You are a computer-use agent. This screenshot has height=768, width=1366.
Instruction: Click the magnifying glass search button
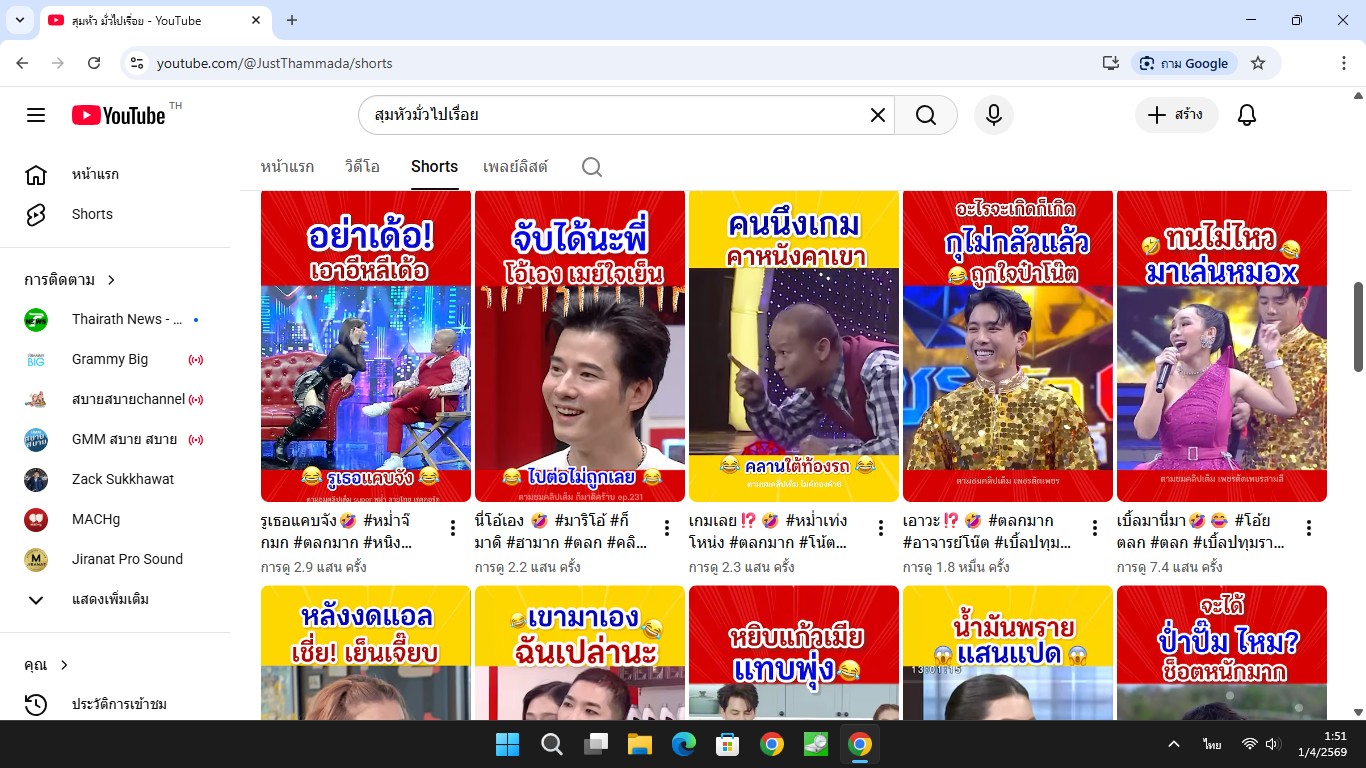point(926,115)
